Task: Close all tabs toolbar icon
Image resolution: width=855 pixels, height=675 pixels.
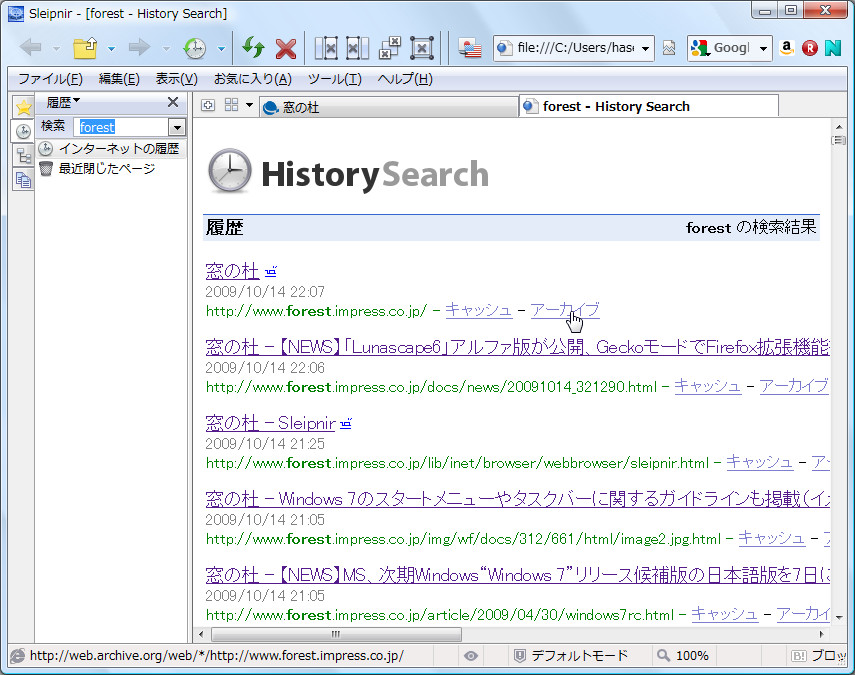Action: point(422,48)
